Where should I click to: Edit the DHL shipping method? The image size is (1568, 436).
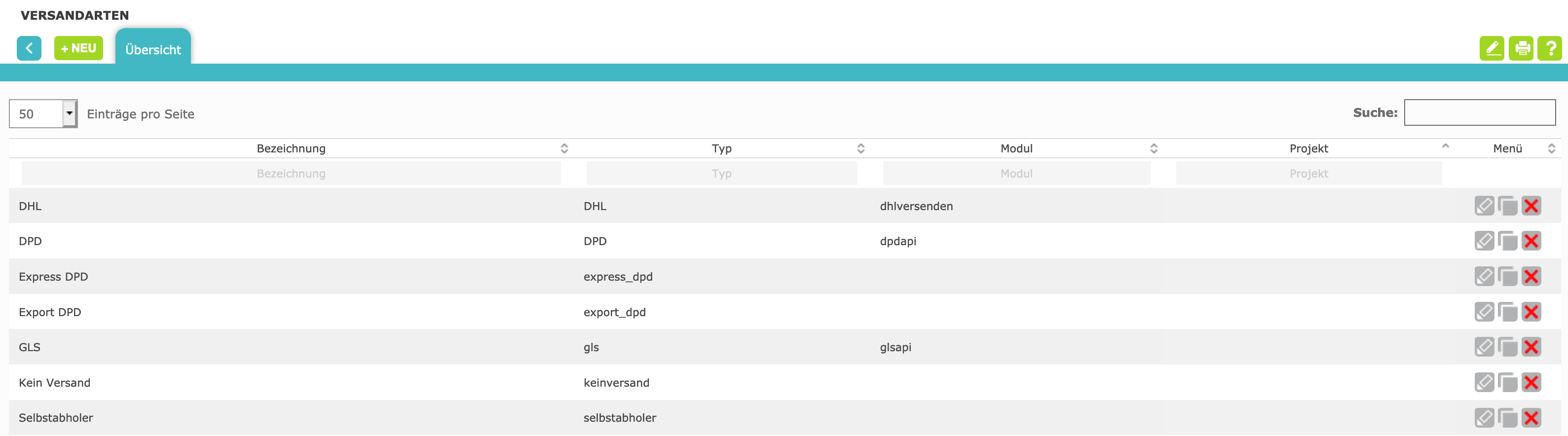tap(1484, 206)
